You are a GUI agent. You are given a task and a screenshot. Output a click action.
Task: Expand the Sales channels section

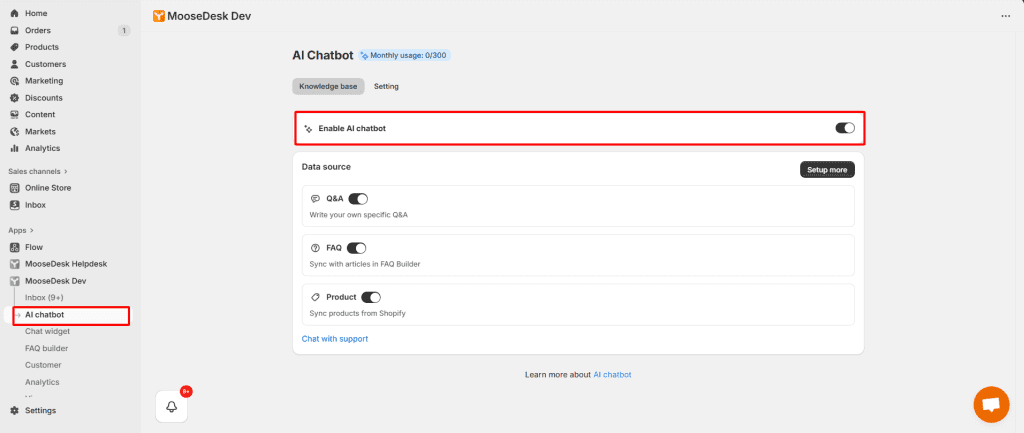click(38, 171)
